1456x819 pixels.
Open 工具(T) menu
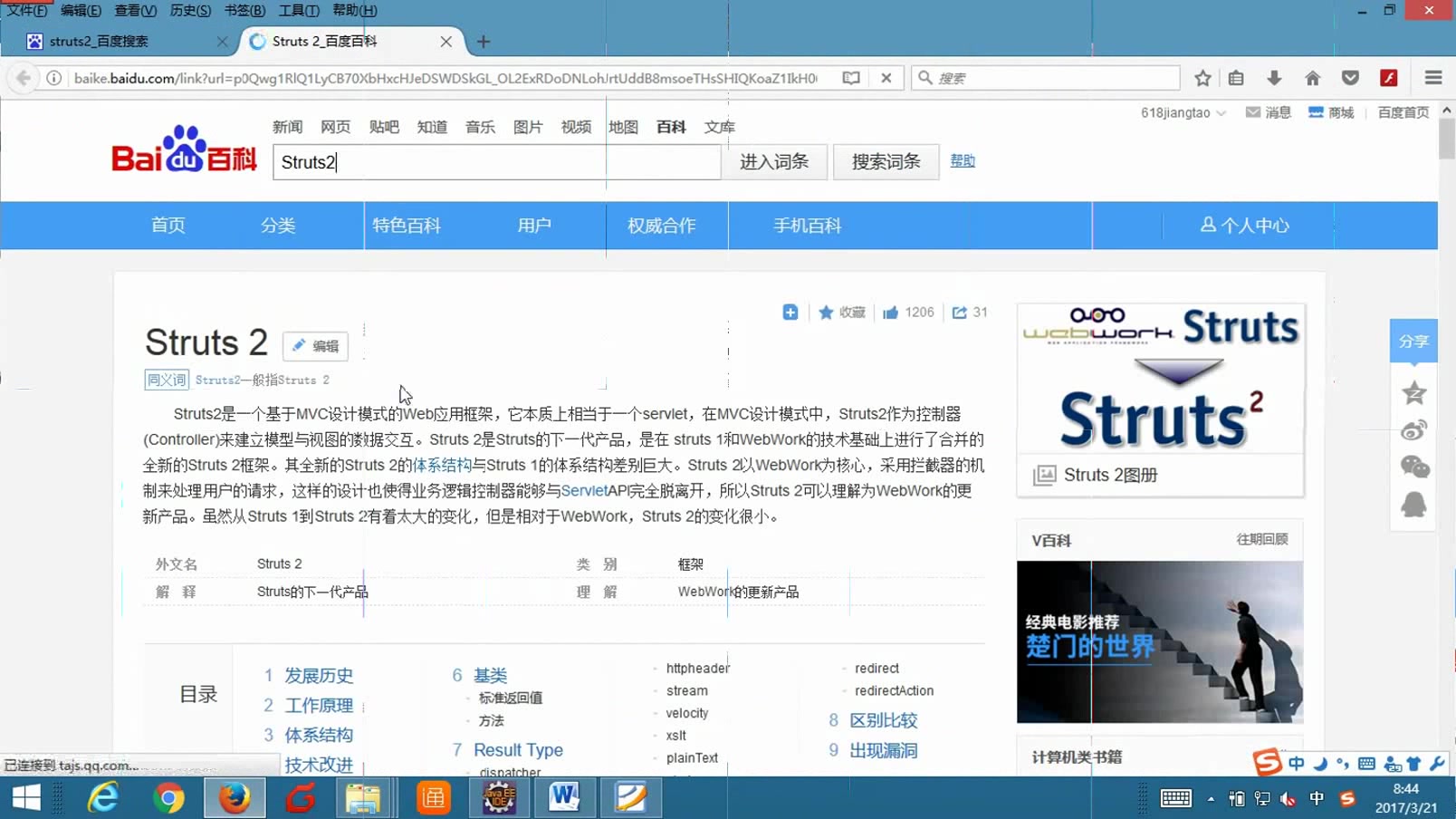(x=299, y=10)
